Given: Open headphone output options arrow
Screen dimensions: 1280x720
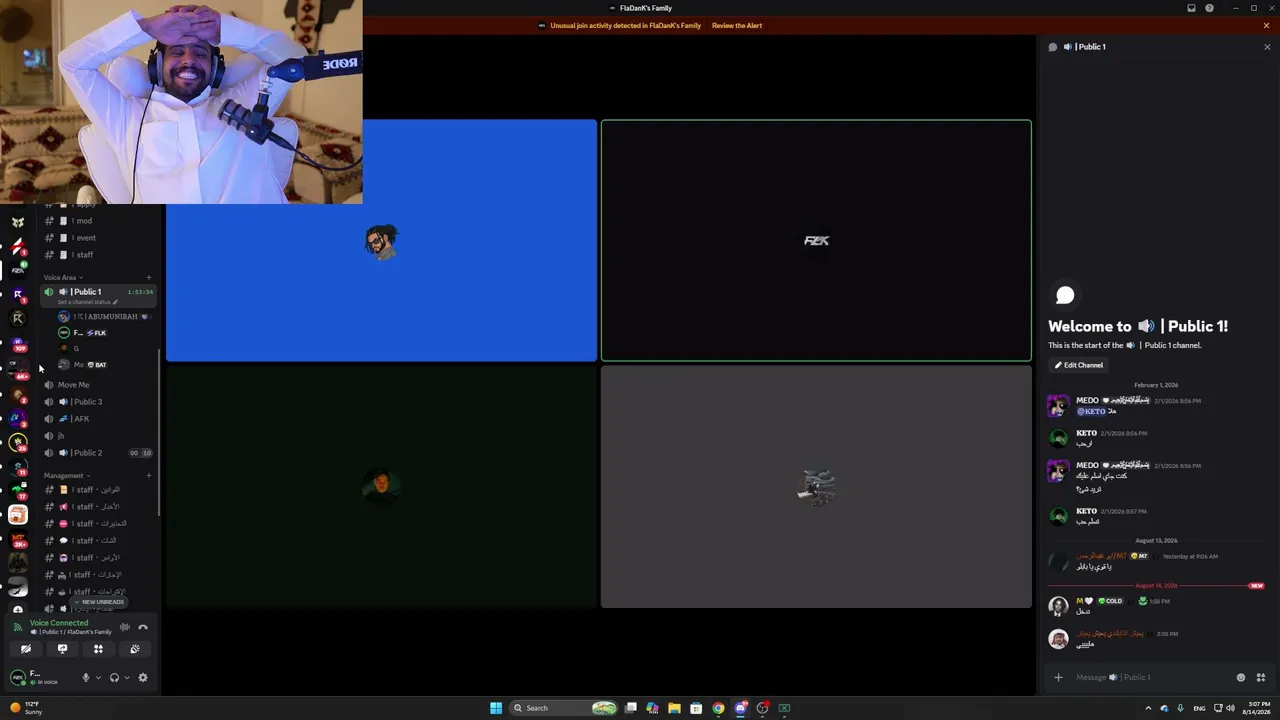Looking at the screenshot, I should pos(126,677).
